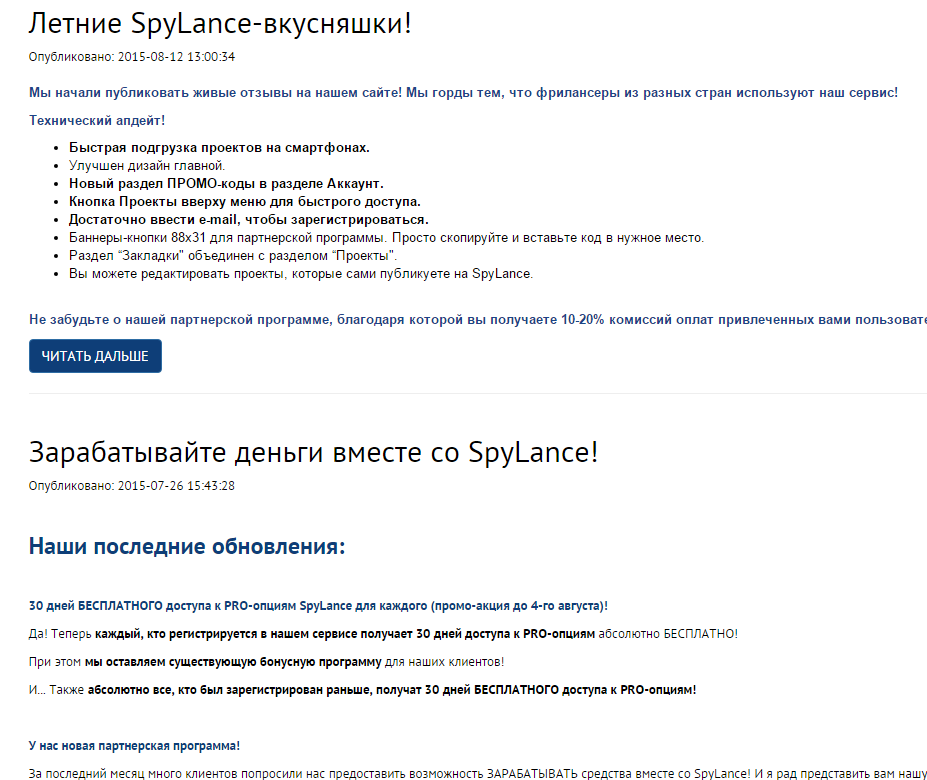
Task: Click bullet about "Закладки" merged with "Проекты"
Action: click(x=233, y=255)
